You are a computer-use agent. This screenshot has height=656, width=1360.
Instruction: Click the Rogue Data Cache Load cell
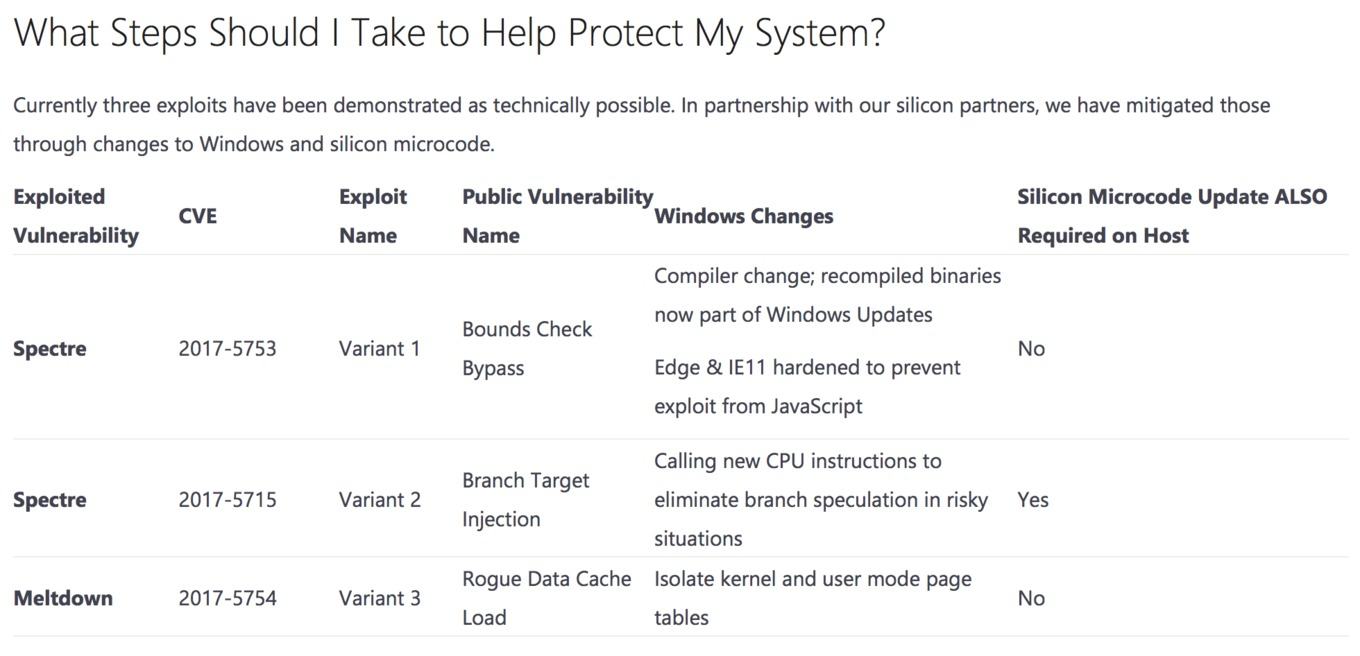click(547, 598)
